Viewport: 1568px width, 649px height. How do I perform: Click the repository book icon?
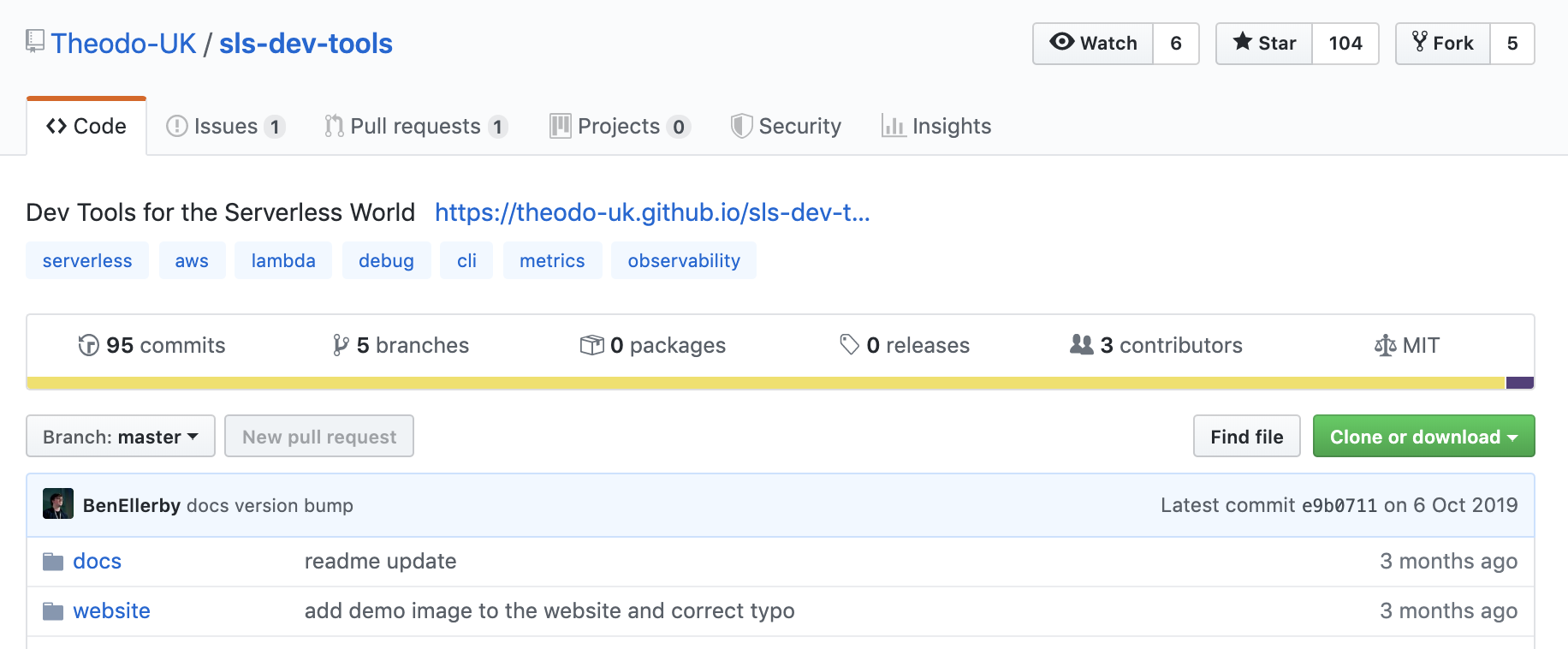(x=35, y=41)
